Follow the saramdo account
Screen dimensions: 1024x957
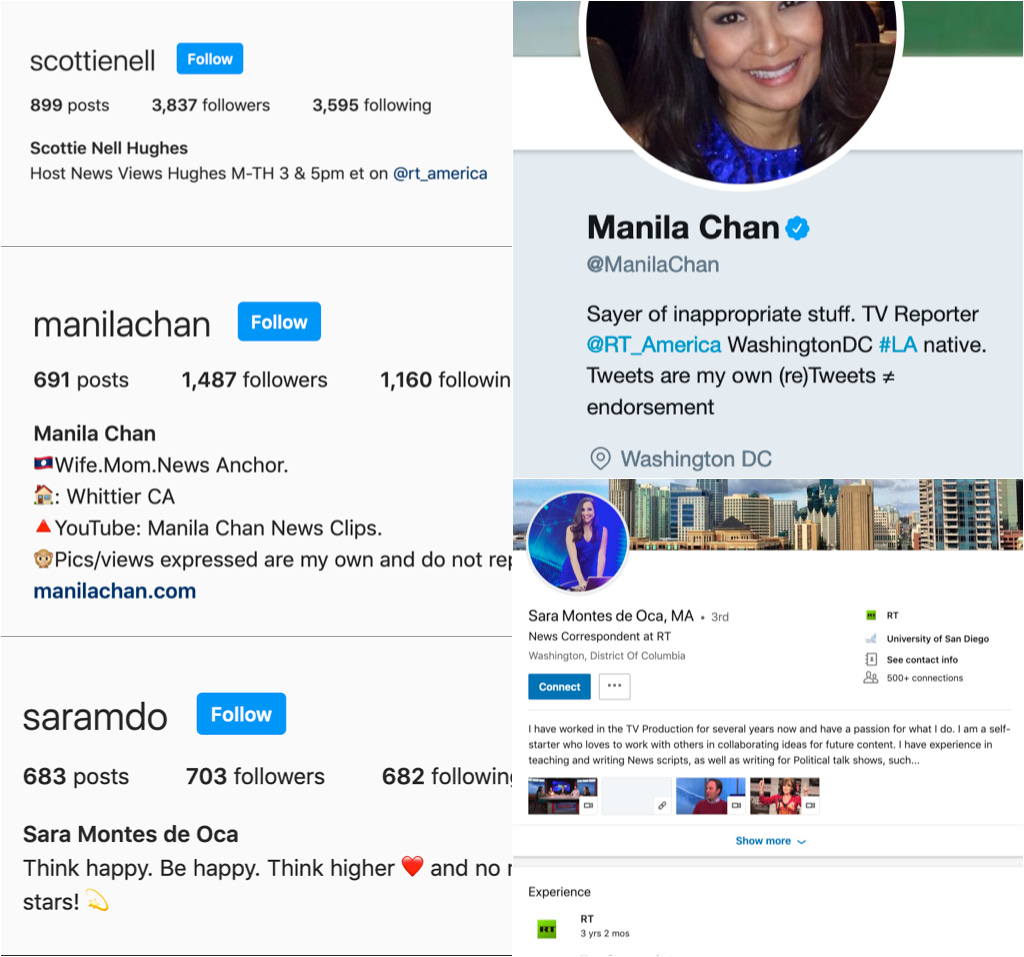click(241, 714)
